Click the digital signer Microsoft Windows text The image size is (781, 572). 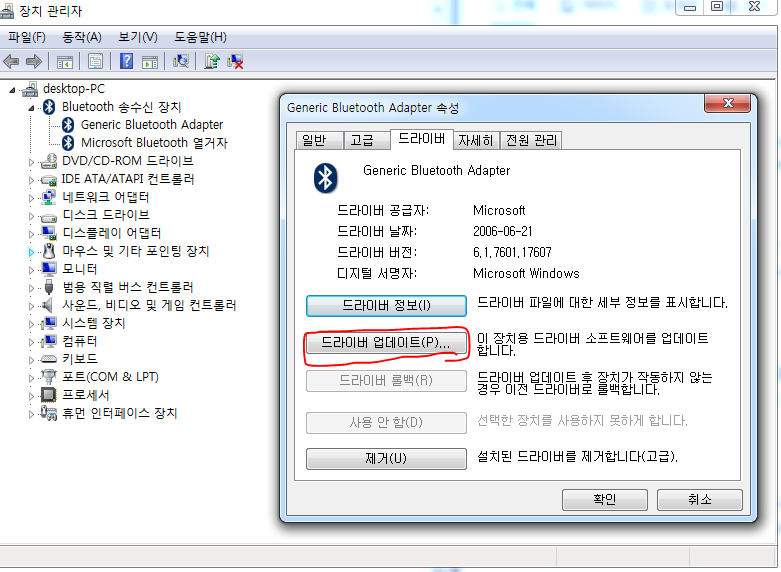point(526,274)
